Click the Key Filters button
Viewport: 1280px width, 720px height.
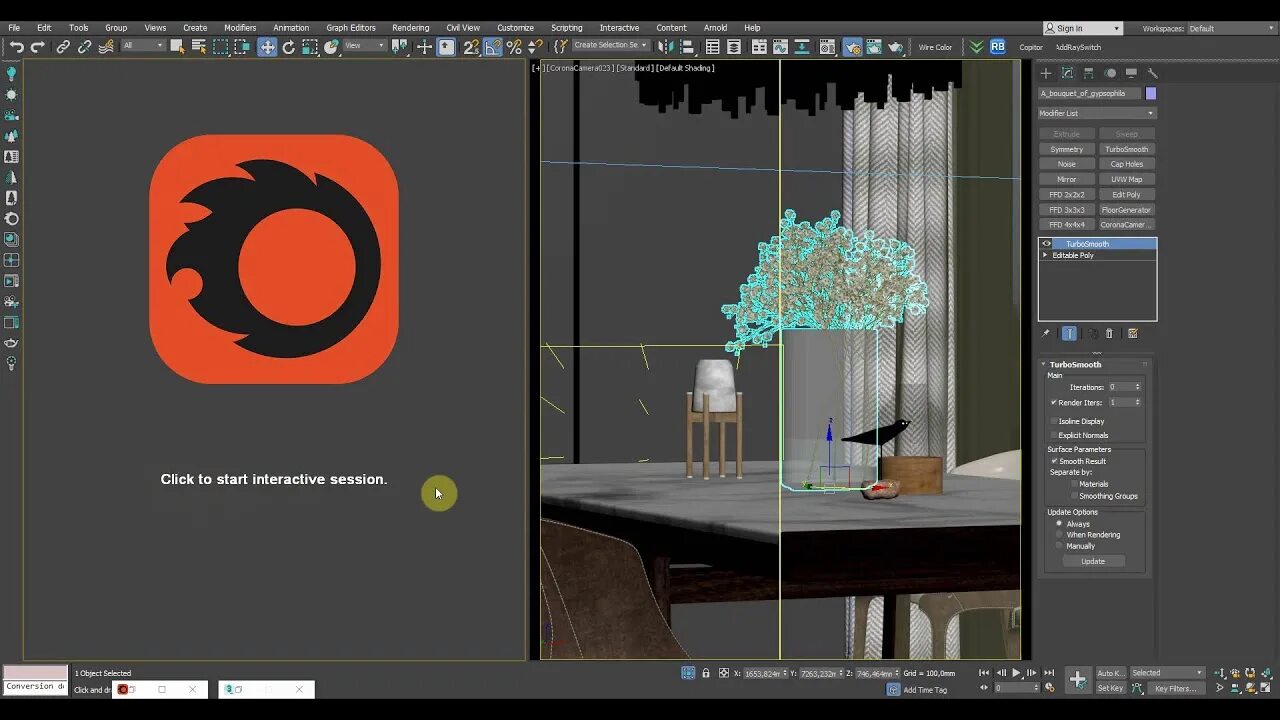coord(1175,688)
